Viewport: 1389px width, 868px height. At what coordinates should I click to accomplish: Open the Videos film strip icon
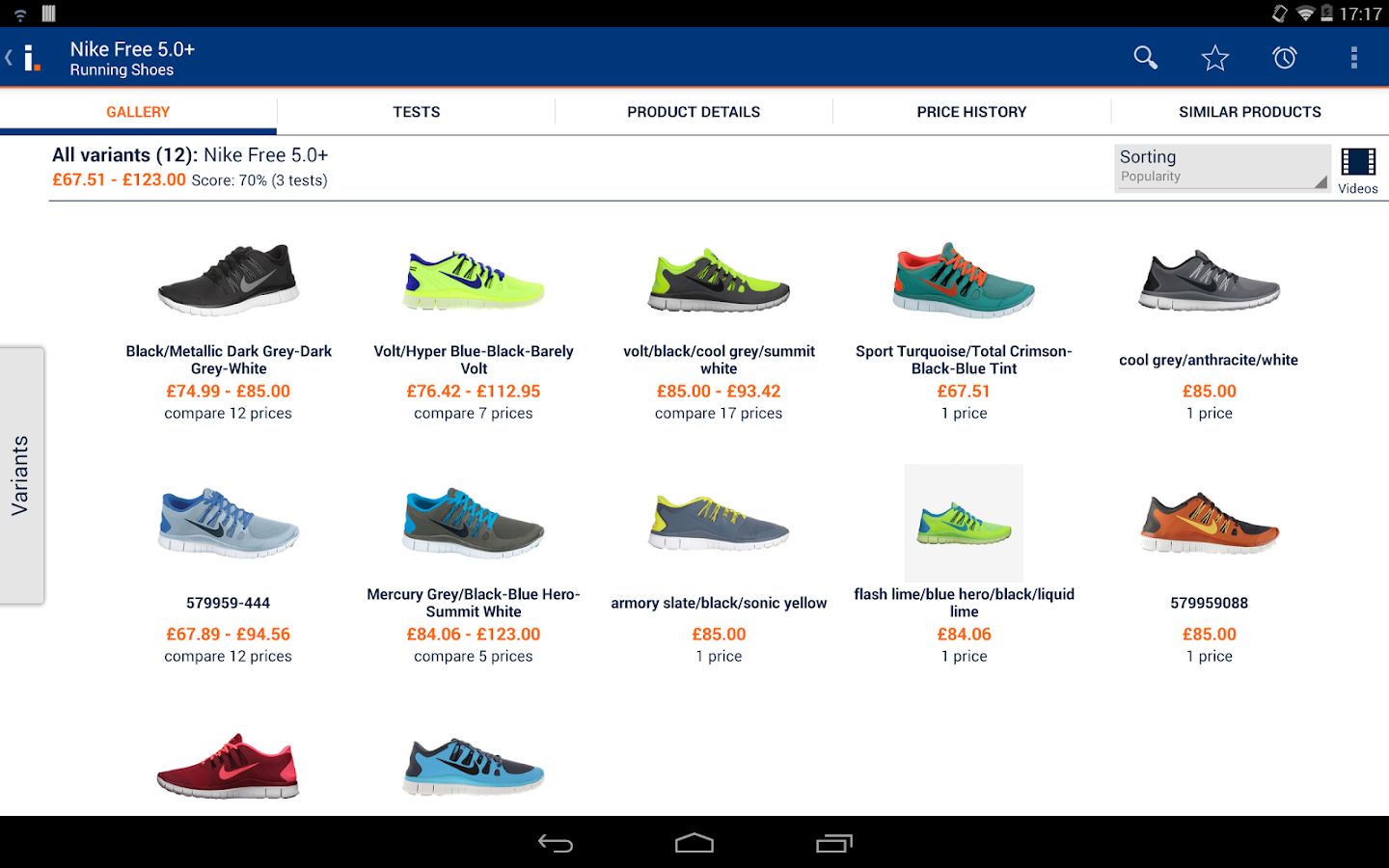[1358, 162]
